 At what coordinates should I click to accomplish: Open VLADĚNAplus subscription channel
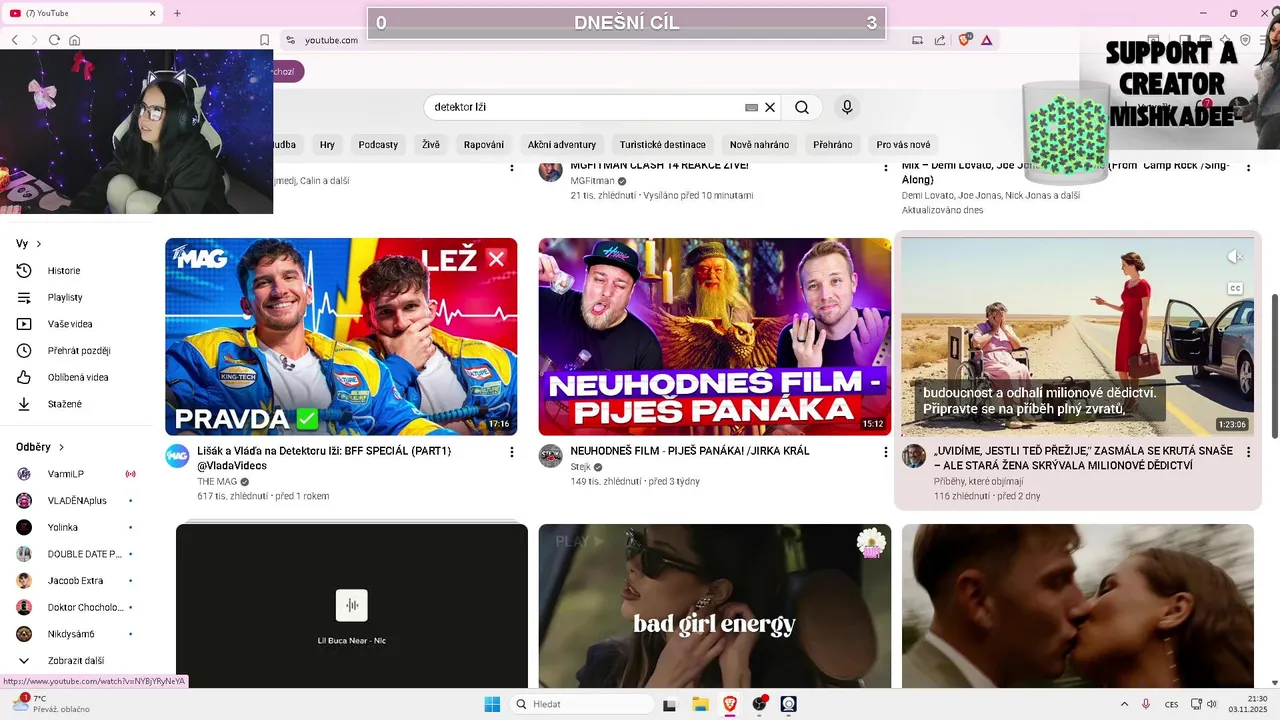click(x=77, y=501)
